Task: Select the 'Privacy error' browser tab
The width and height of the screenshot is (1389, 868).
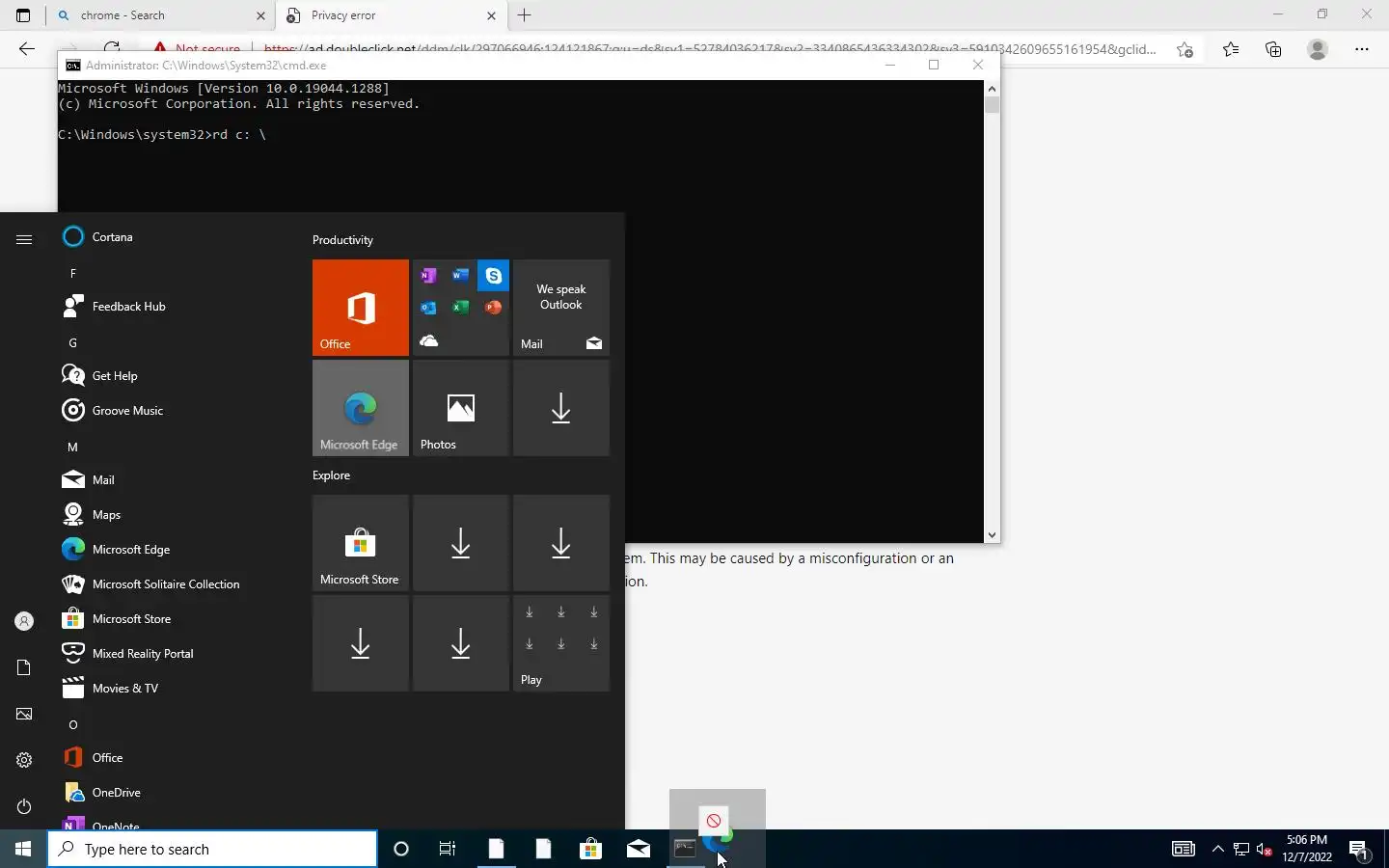Action: pos(389,15)
